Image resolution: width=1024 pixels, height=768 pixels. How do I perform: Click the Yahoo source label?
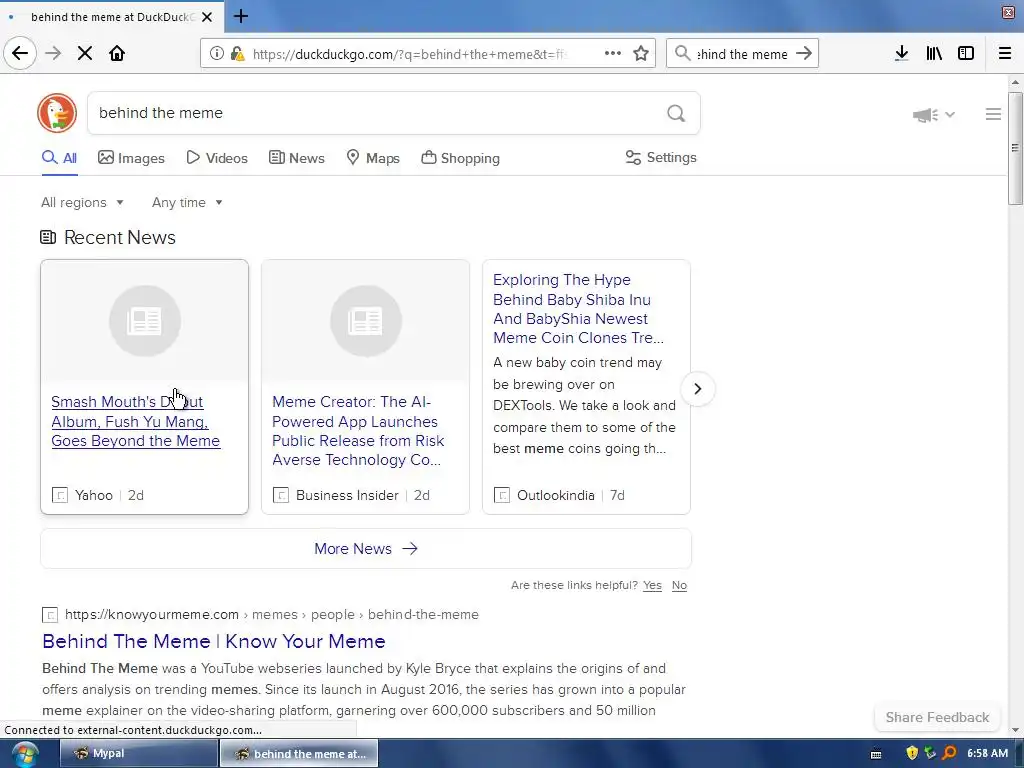93,495
